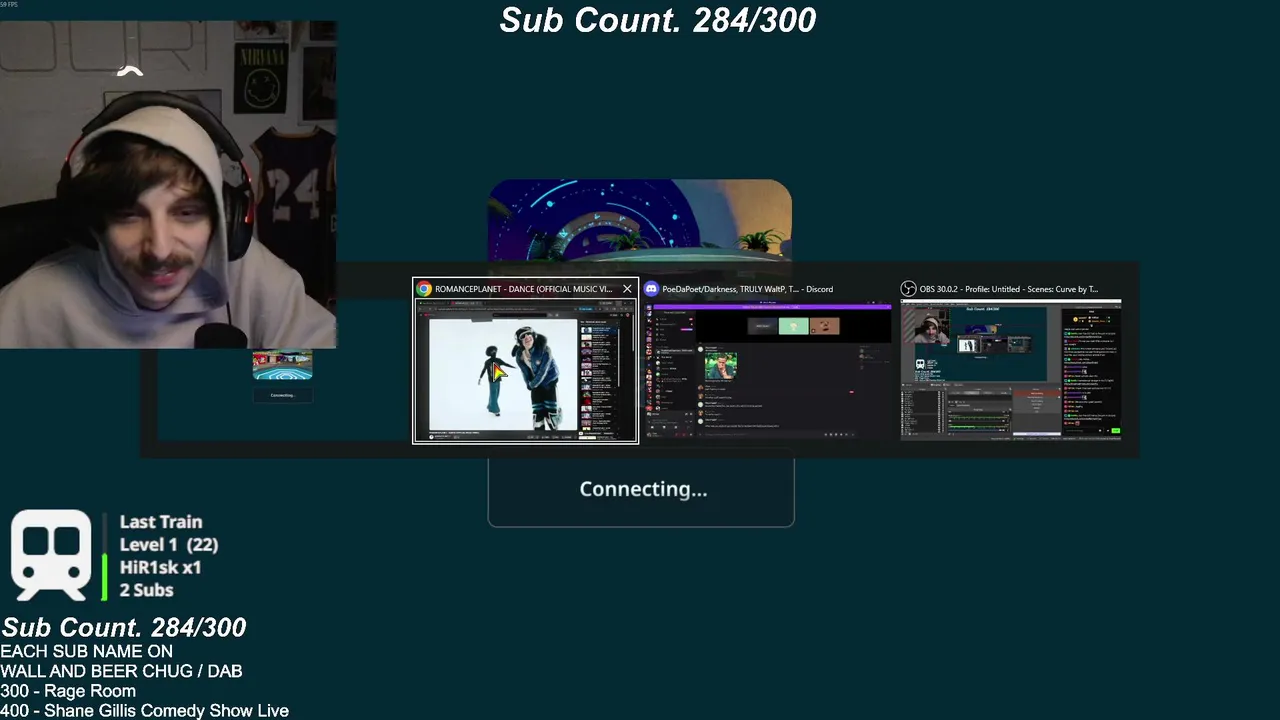Switch to the ROMANCEPLANET Chrome window thumbnail
Image resolution: width=1280 pixels, height=720 pixels.
(525, 370)
